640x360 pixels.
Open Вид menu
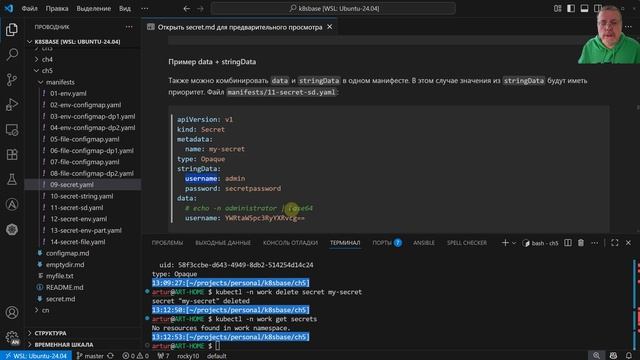point(125,8)
